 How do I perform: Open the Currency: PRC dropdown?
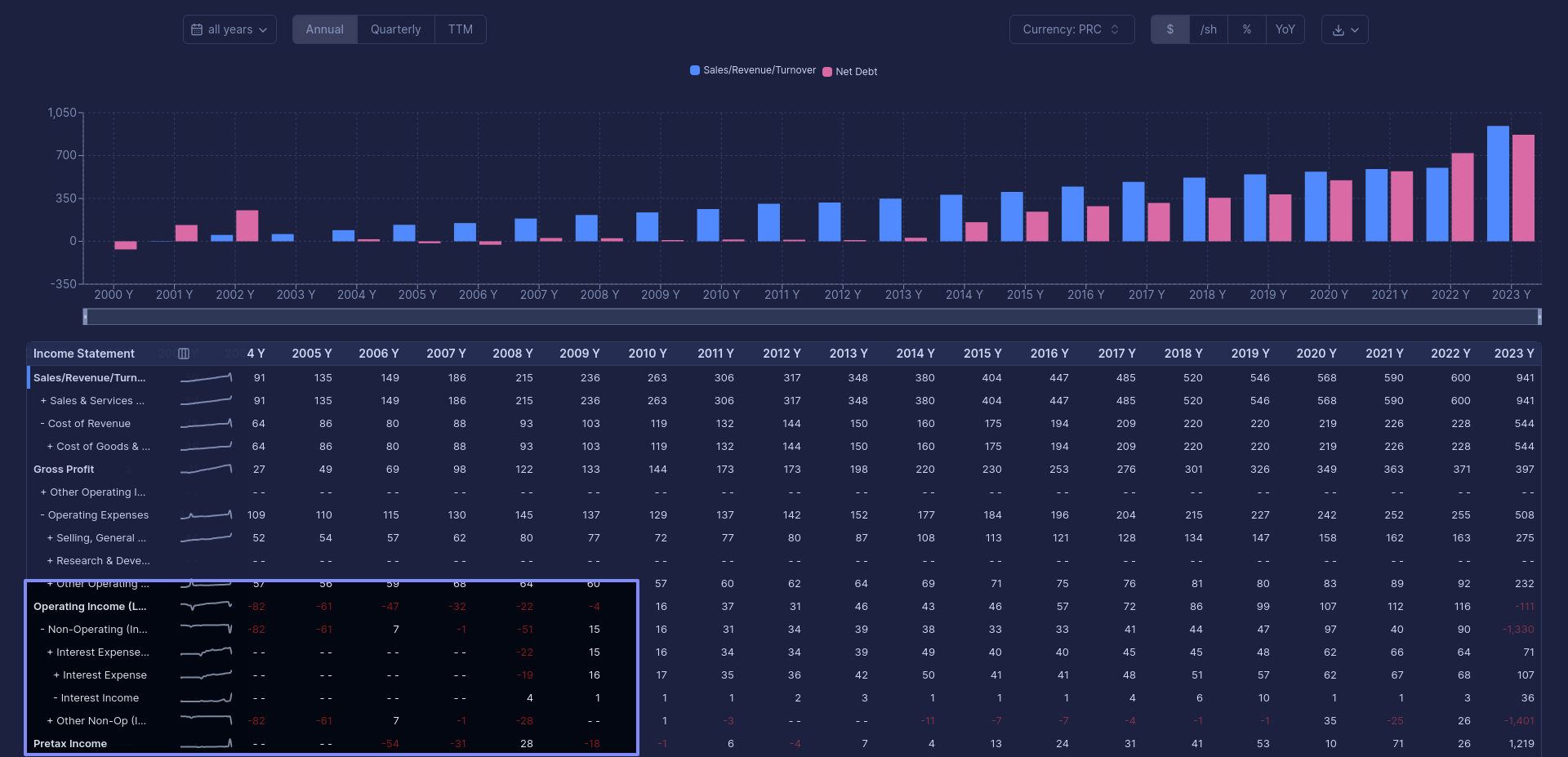[1071, 29]
